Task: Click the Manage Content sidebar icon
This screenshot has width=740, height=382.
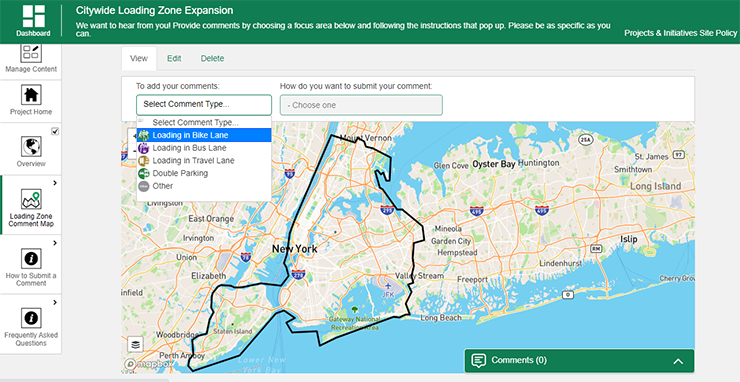Action: pyautogui.click(x=31, y=53)
